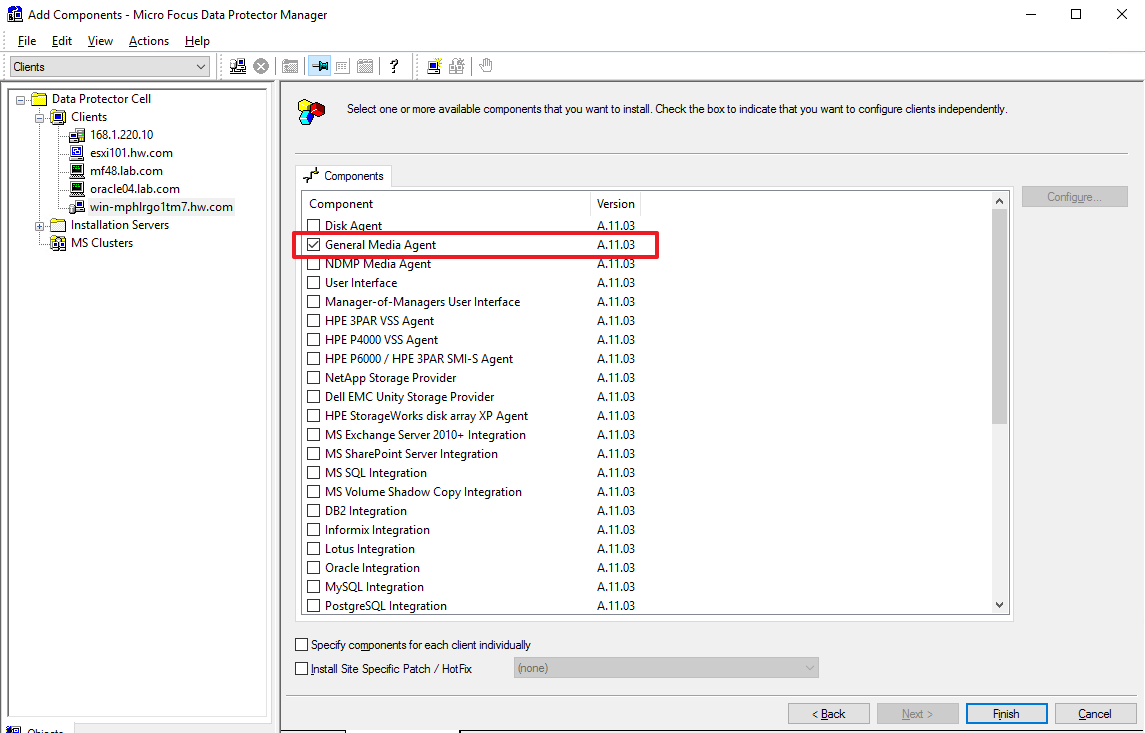Click the win-mphlrgo1tm7.hw.com client icon
The height and width of the screenshot is (733, 1145).
pyautogui.click(x=77, y=207)
